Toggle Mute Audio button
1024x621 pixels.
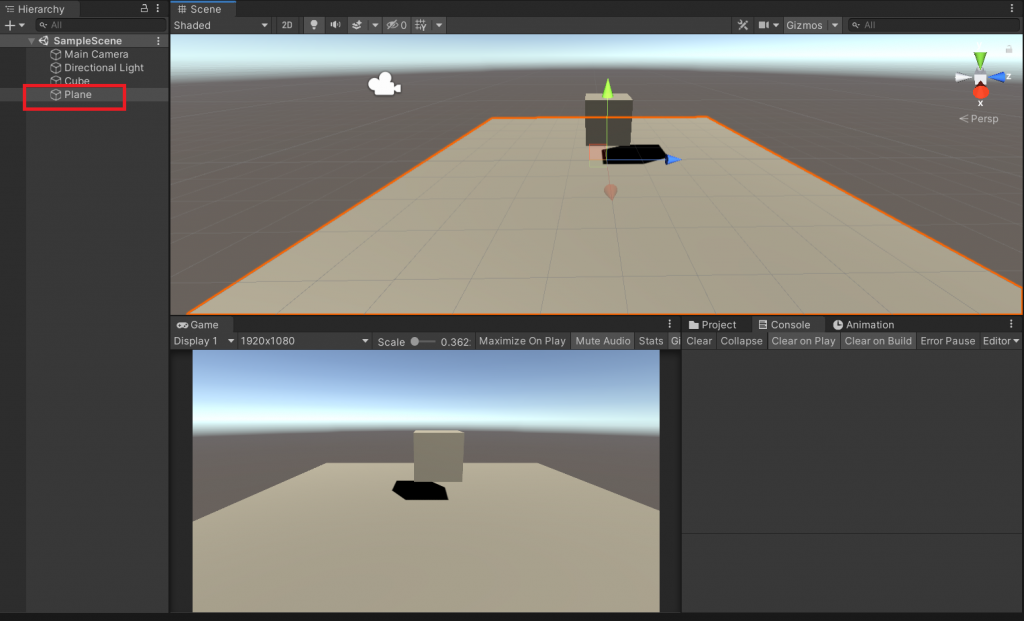pos(603,341)
